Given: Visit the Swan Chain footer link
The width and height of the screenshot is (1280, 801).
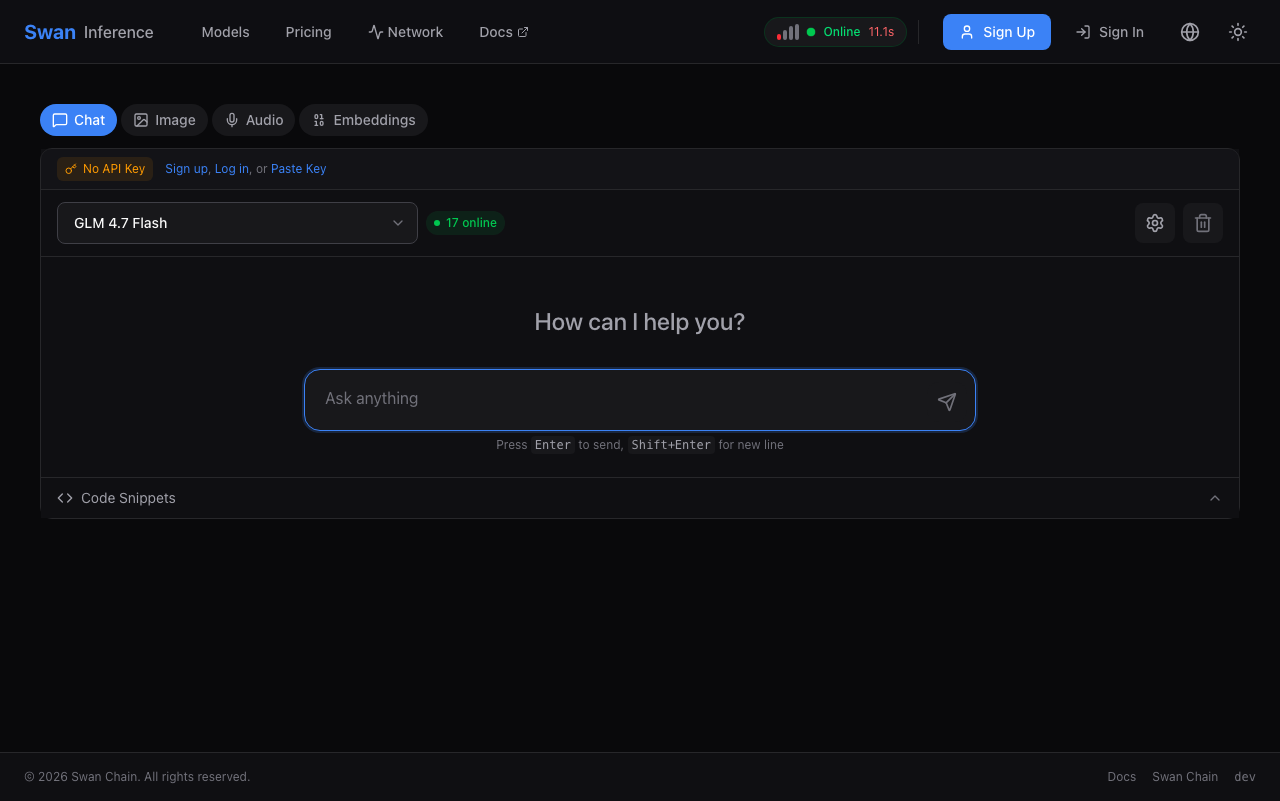Looking at the screenshot, I should [x=1185, y=777].
